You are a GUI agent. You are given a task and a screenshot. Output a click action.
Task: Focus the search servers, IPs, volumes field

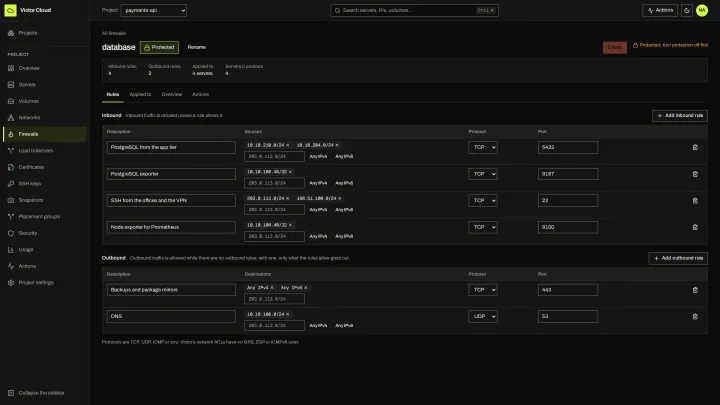414,10
